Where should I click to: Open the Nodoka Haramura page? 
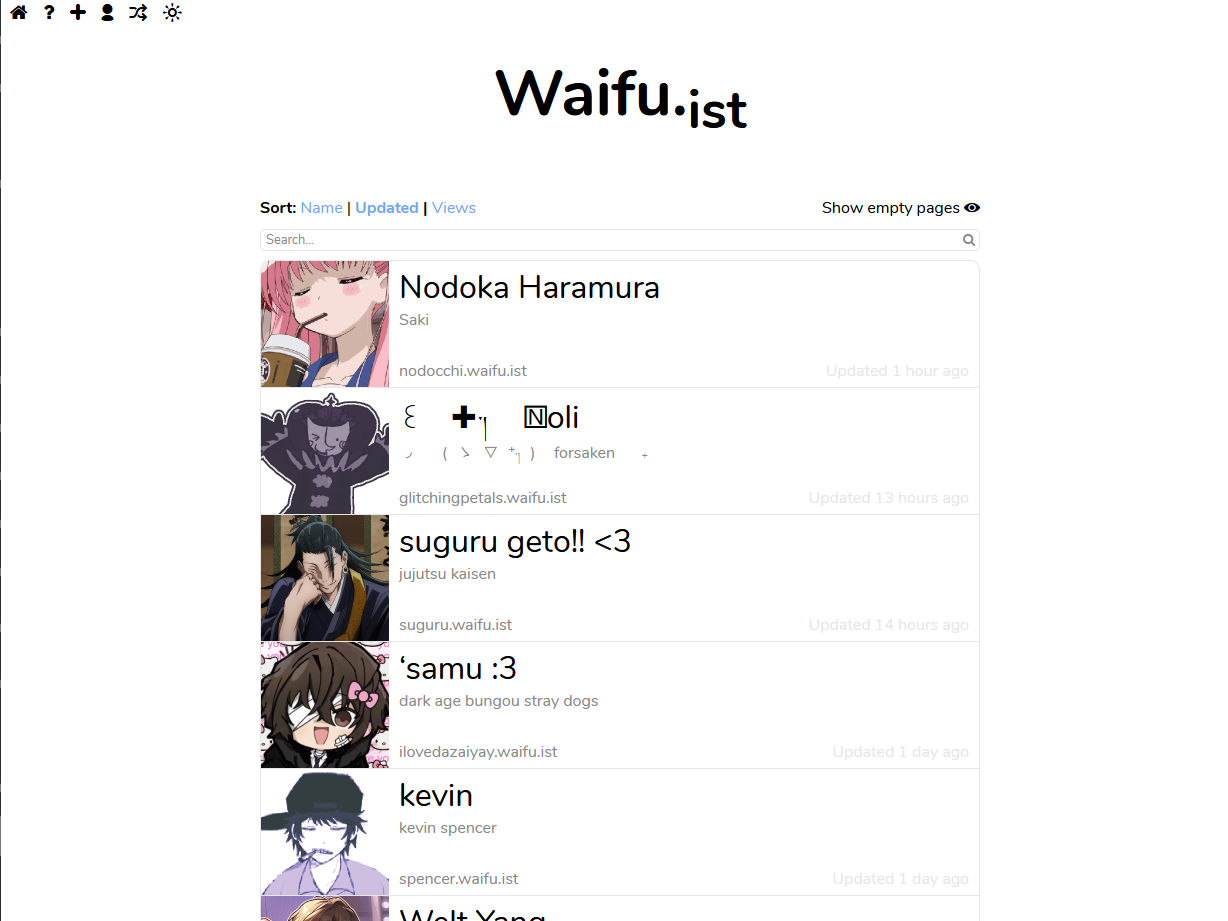click(x=620, y=324)
